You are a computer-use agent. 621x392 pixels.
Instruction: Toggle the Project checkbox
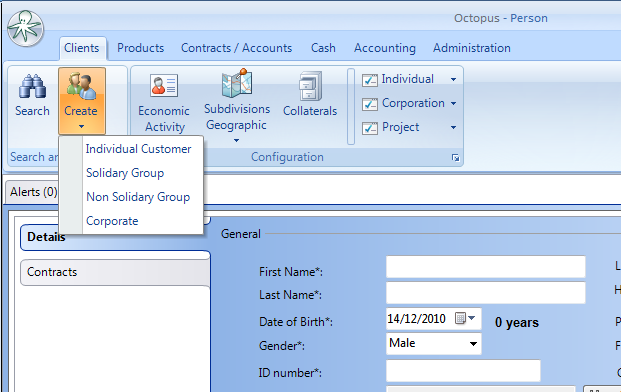370,128
